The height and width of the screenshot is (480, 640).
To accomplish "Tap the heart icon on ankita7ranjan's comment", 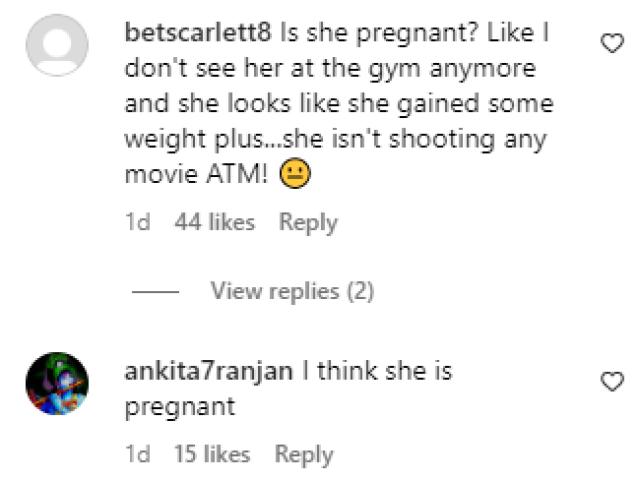I will click(x=610, y=380).
